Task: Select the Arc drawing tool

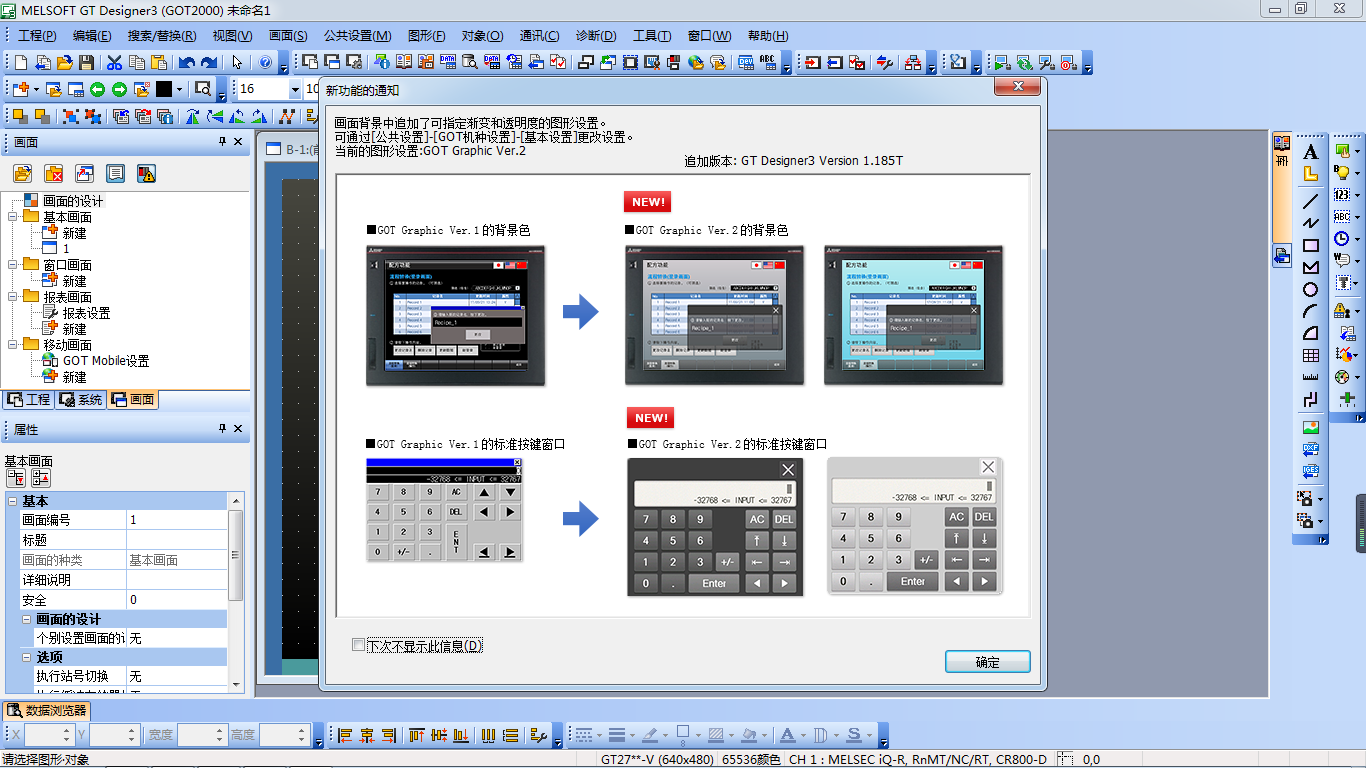Action: 1311,311
